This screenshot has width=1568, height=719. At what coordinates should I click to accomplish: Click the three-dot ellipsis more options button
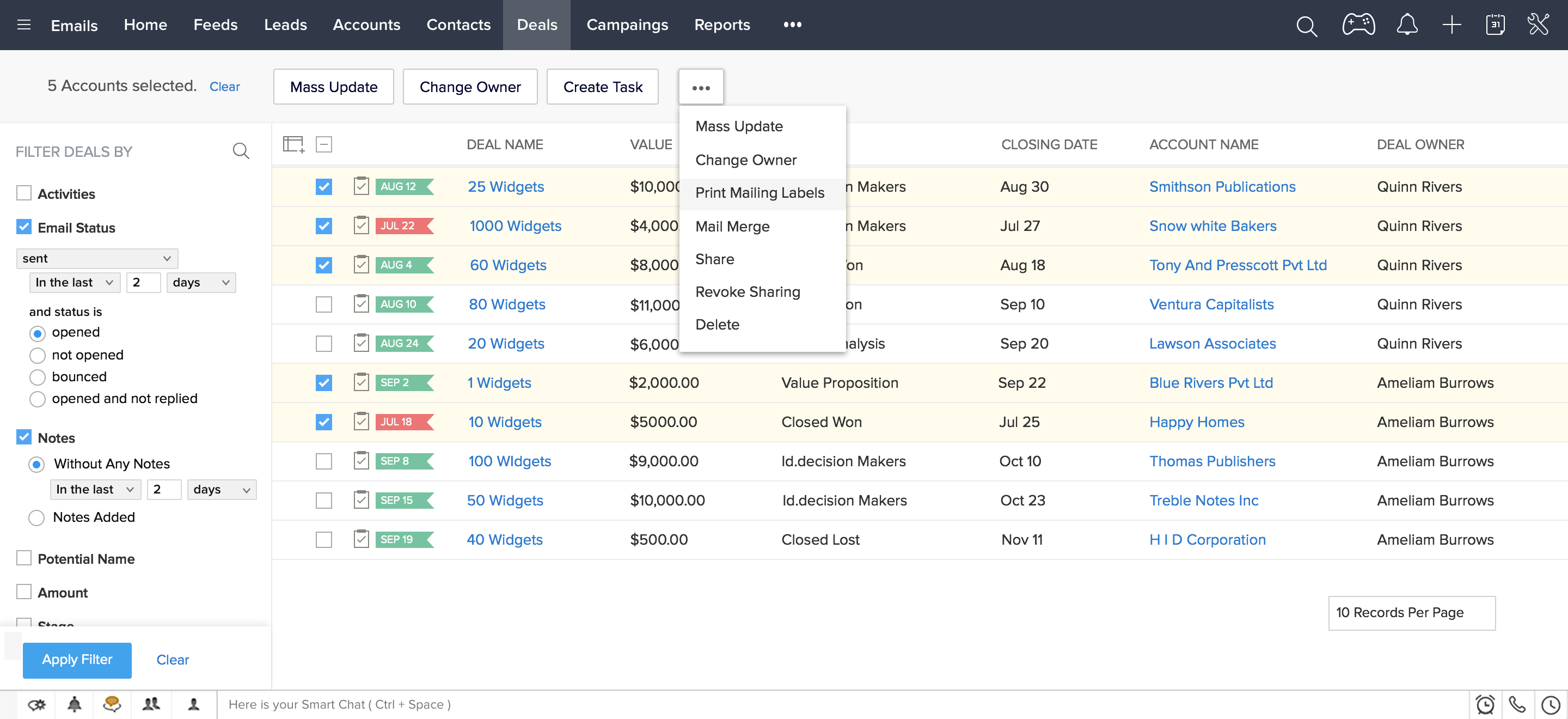pyautogui.click(x=701, y=87)
